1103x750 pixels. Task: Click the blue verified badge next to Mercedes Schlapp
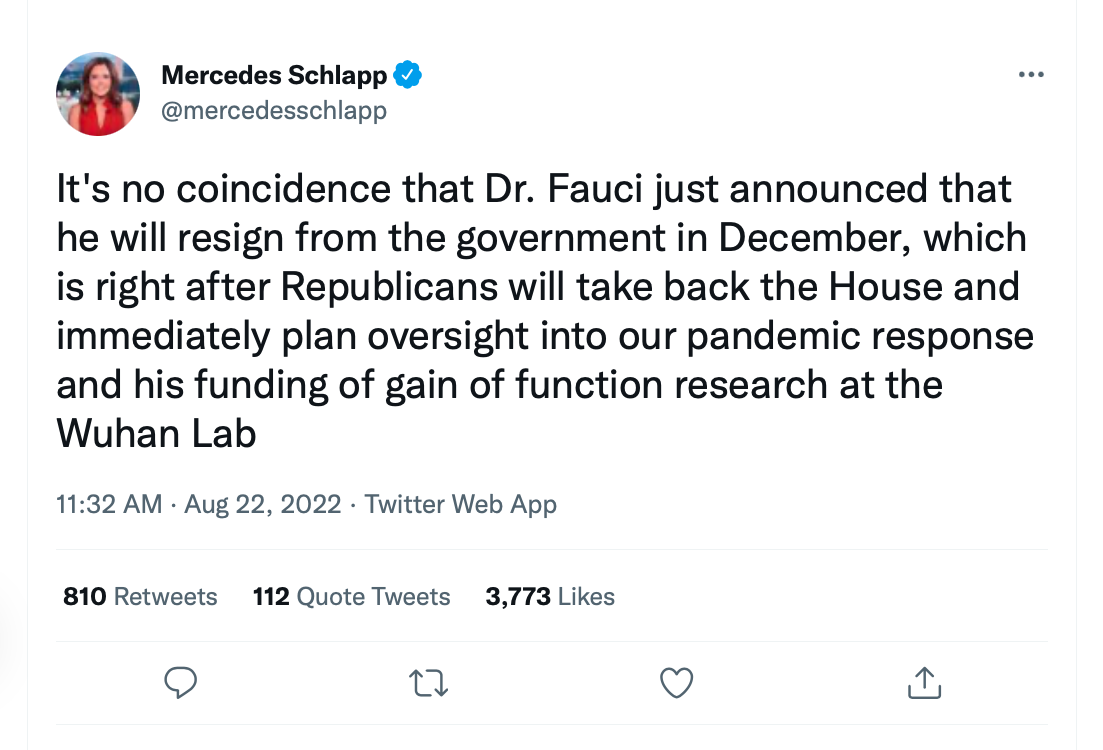tap(408, 74)
